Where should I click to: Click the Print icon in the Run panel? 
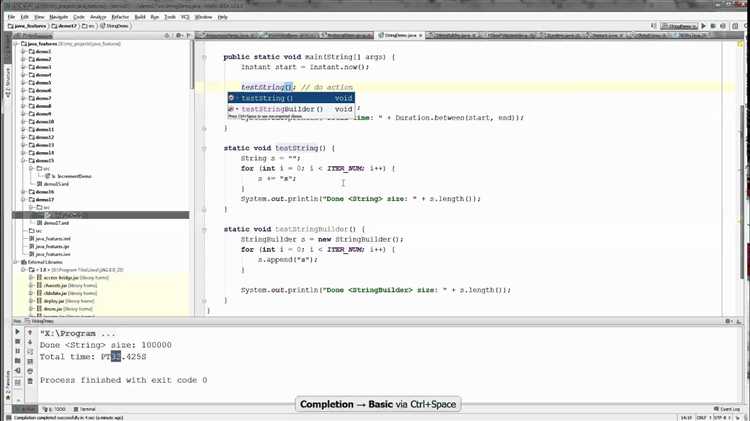[x=30, y=371]
